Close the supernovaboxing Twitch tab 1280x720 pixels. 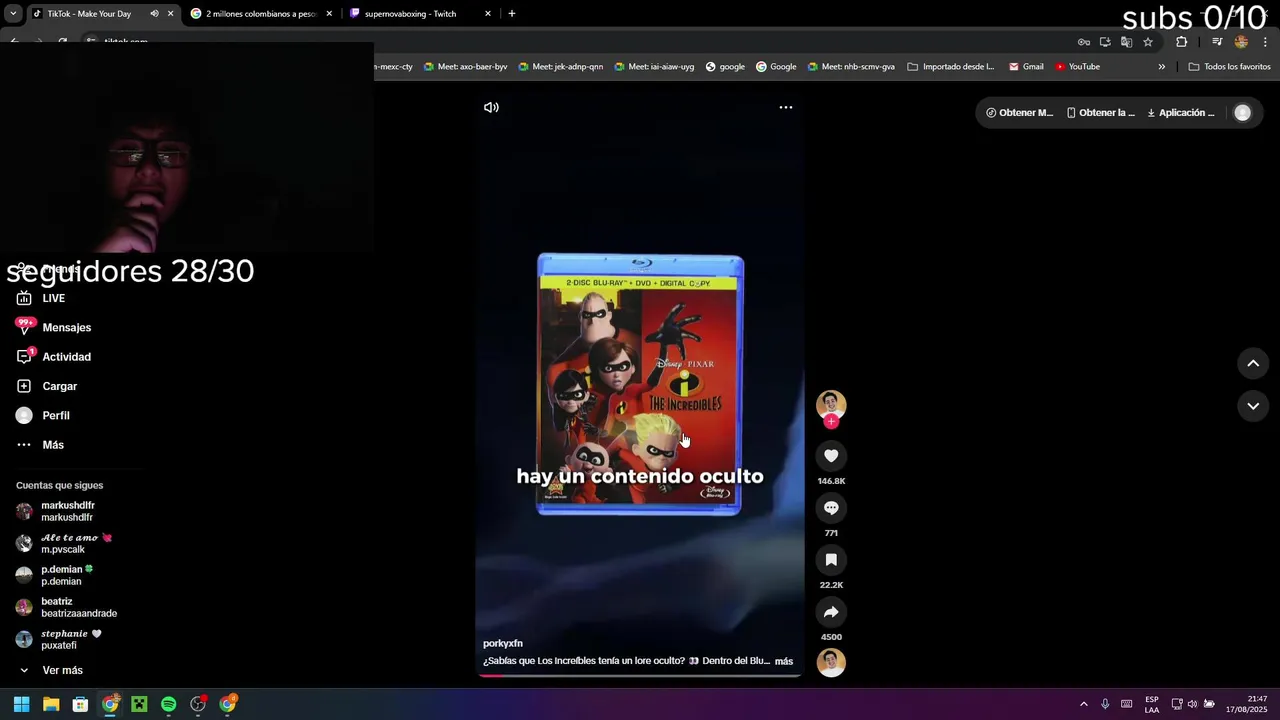click(x=488, y=14)
